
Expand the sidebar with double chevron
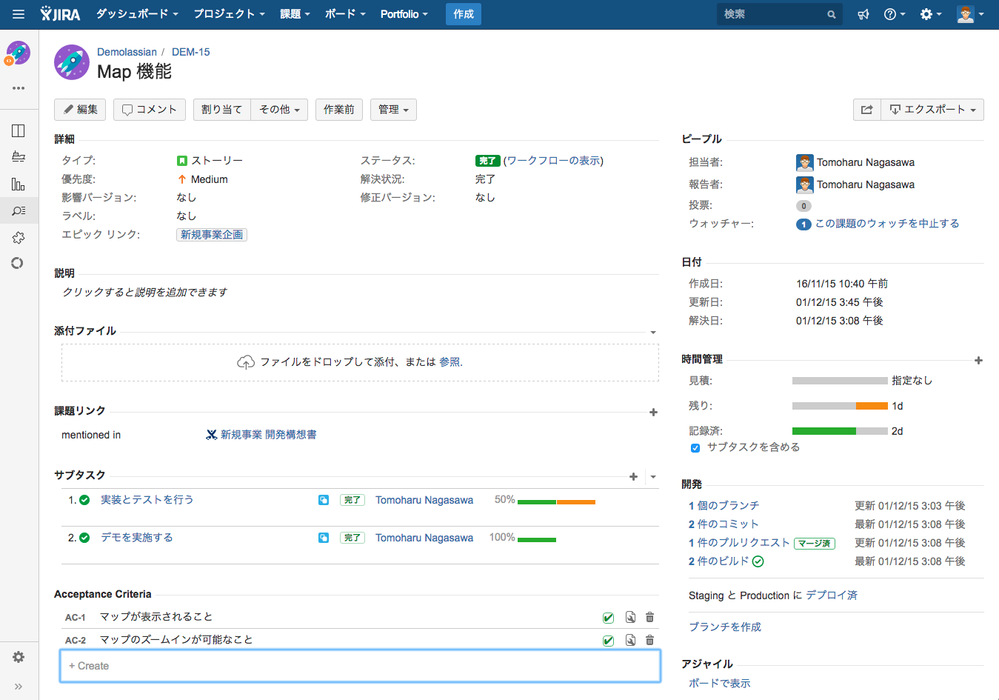18,686
